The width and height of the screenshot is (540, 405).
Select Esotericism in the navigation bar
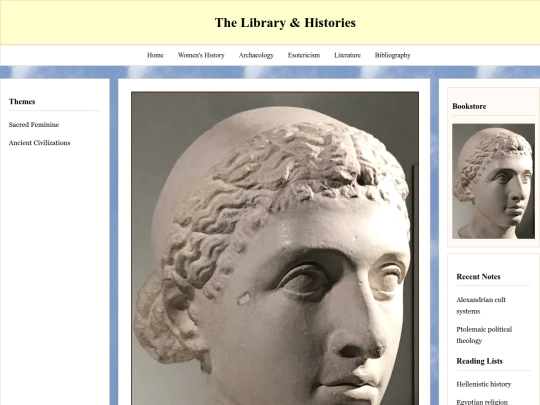tap(304, 55)
